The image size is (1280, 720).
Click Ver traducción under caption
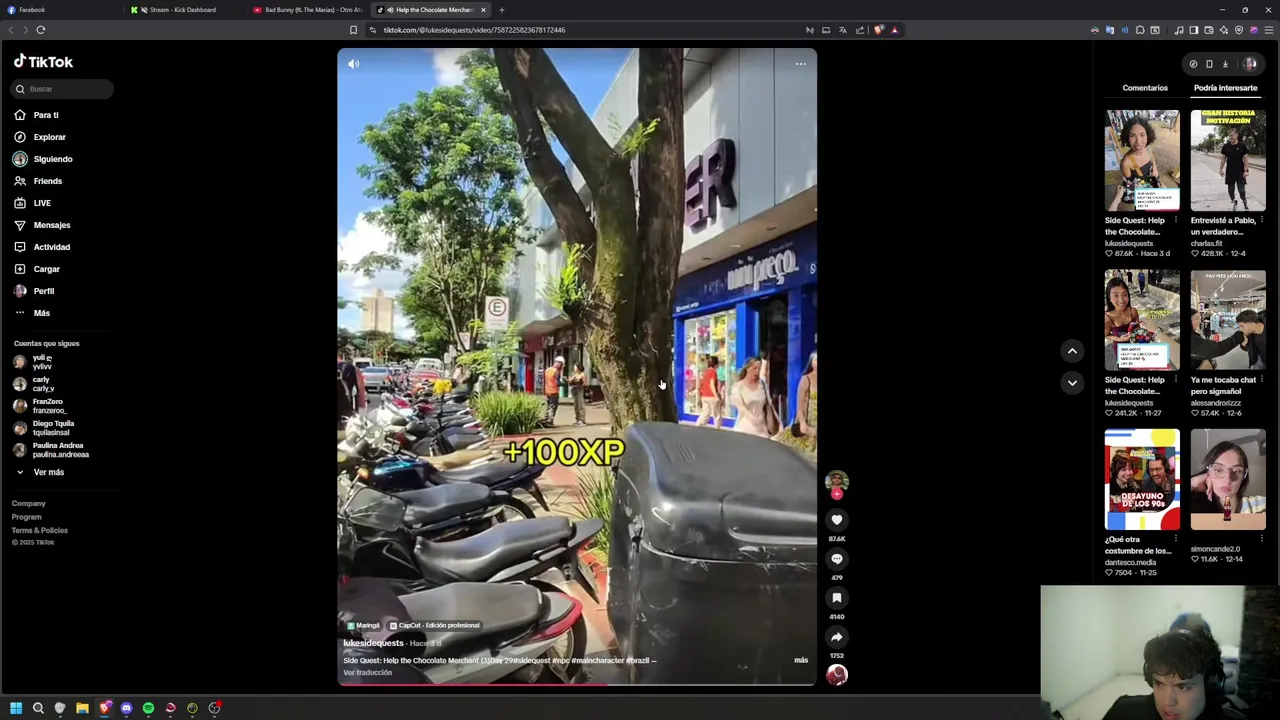point(368,673)
